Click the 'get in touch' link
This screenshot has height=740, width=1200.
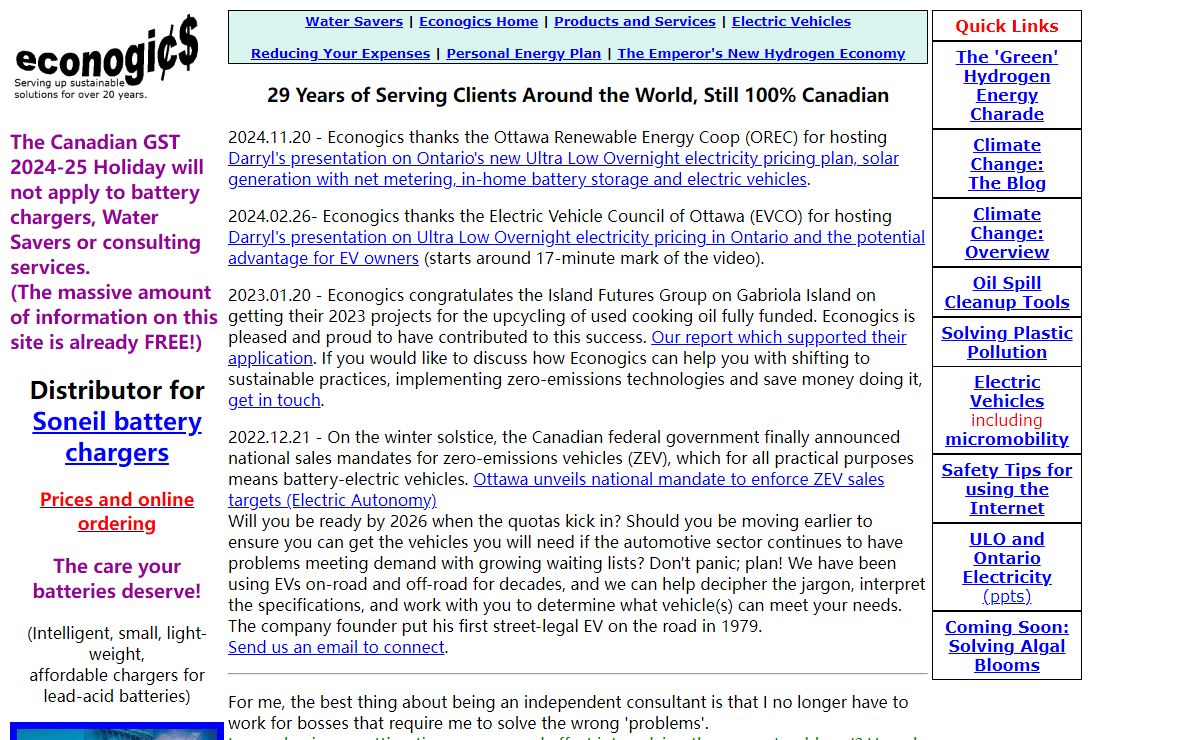[x=274, y=400]
